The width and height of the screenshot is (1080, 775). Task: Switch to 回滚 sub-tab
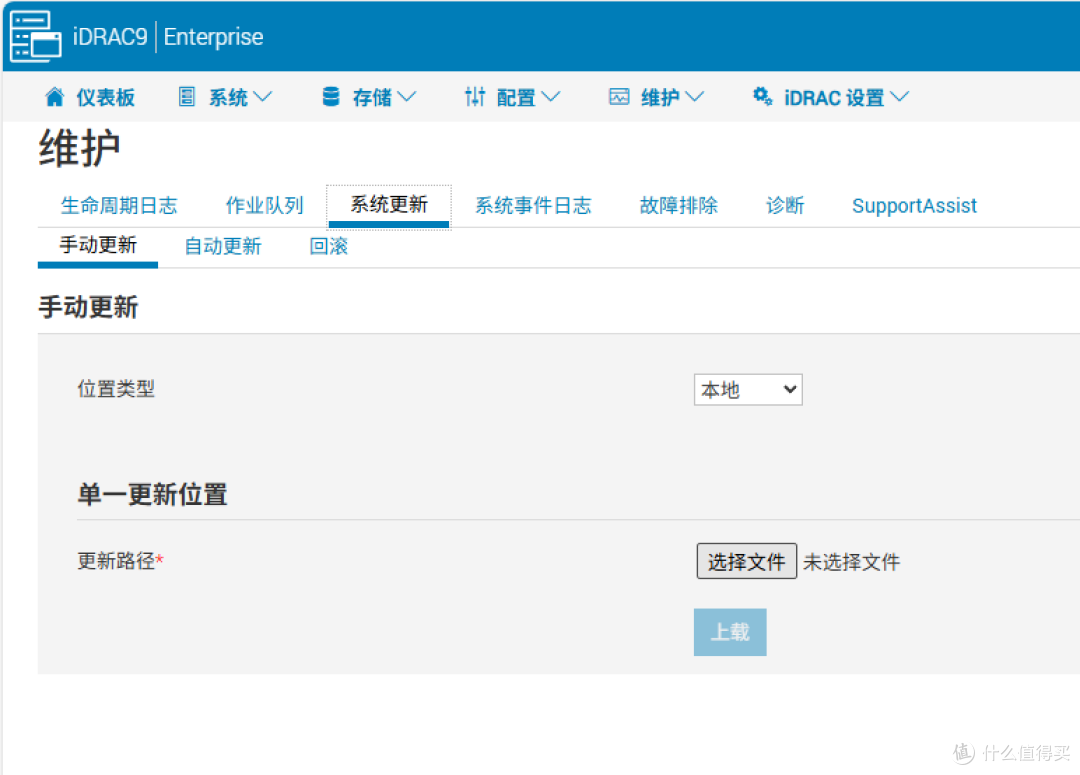click(329, 246)
